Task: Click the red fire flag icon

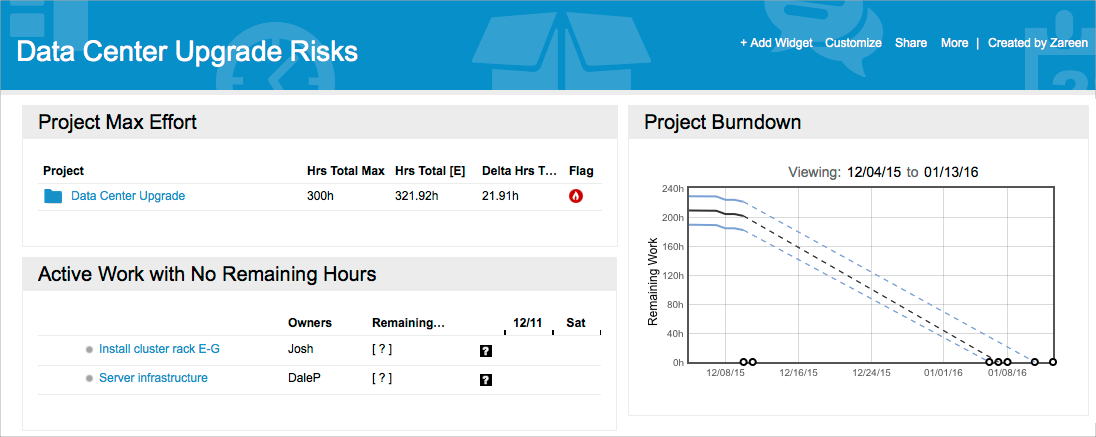Action: [576, 196]
